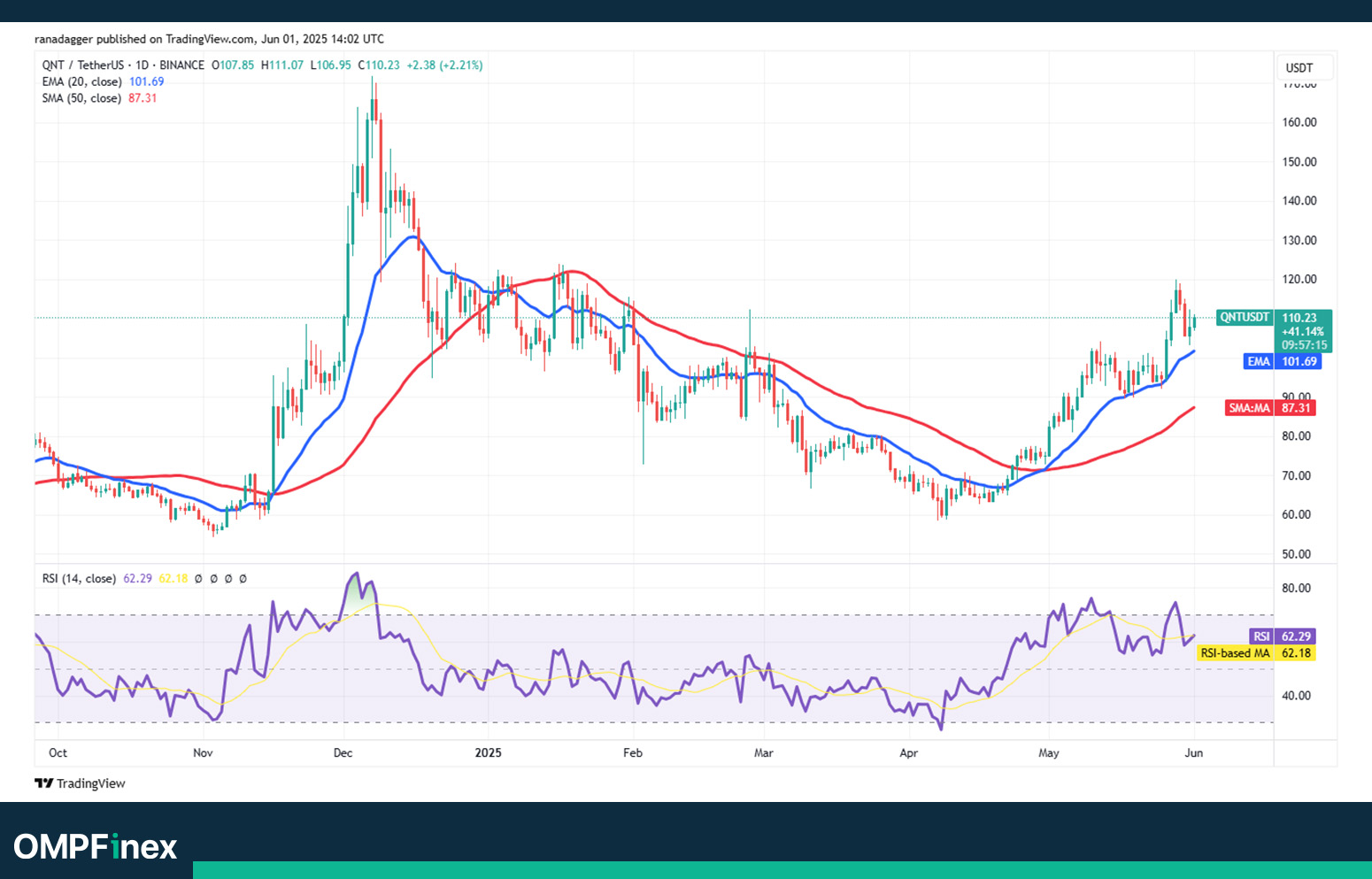Select the RSI (14, close) legend entry

pyautogui.click(x=79, y=579)
